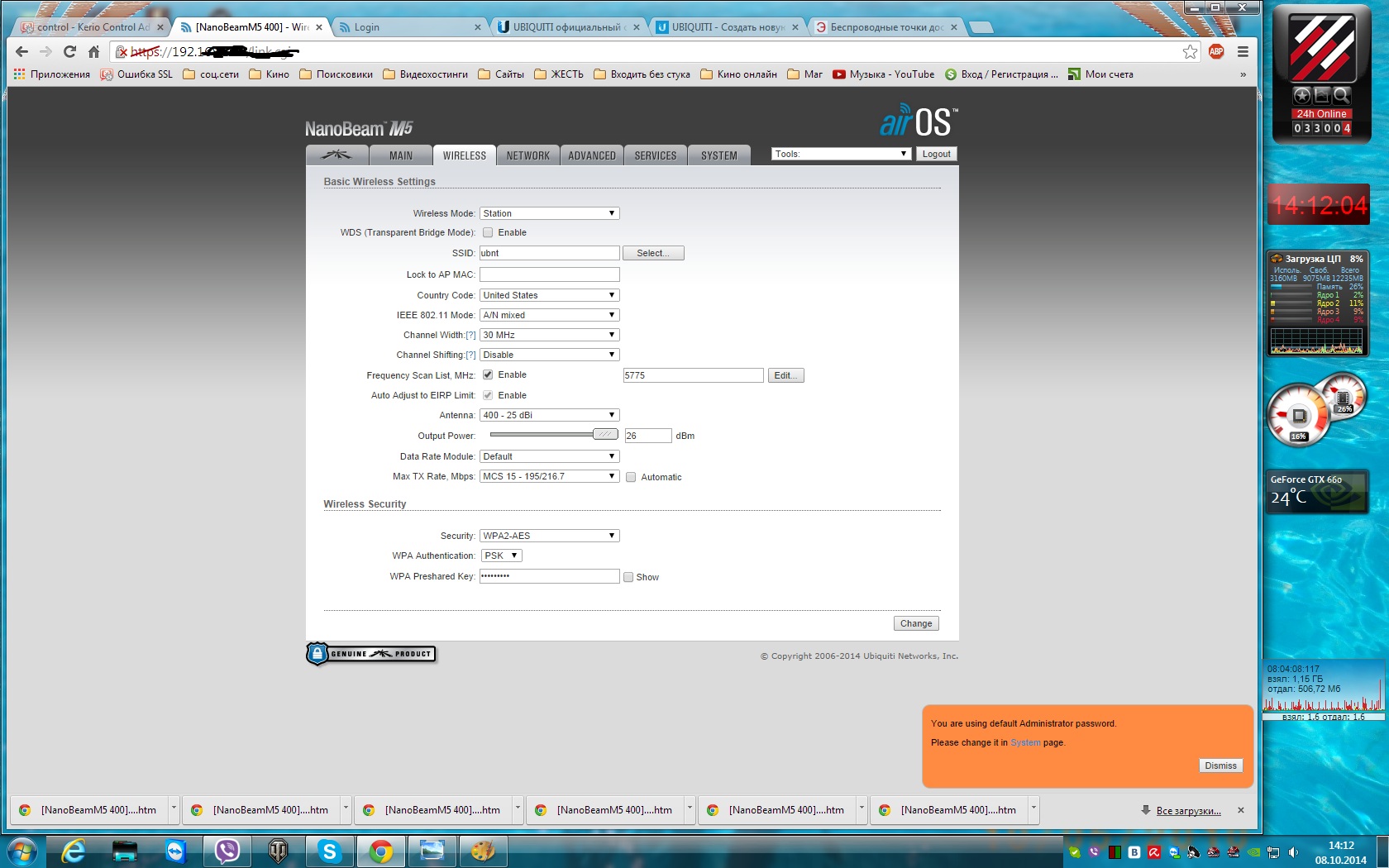Click the SSID input field
The width and height of the screenshot is (1389, 868).
pos(549,253)
